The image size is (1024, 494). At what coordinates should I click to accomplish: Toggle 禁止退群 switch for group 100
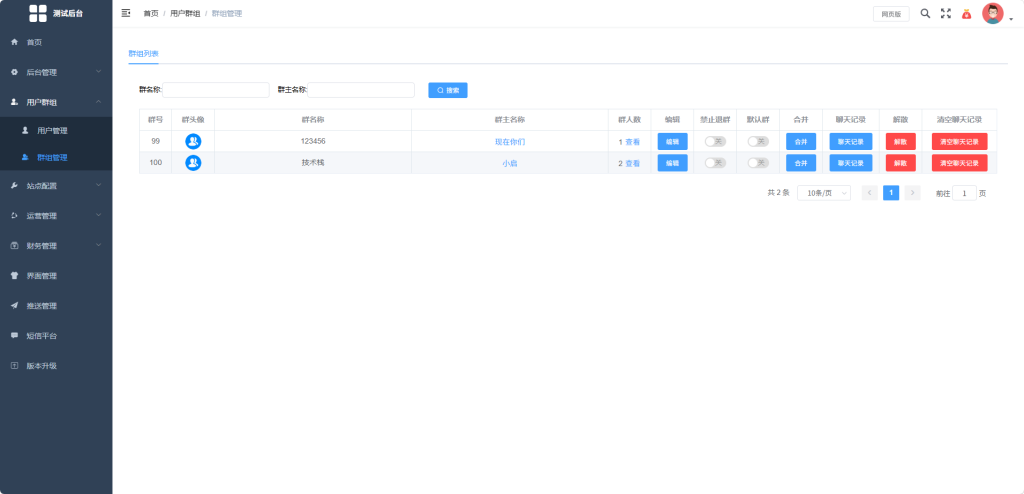point(715,163)
